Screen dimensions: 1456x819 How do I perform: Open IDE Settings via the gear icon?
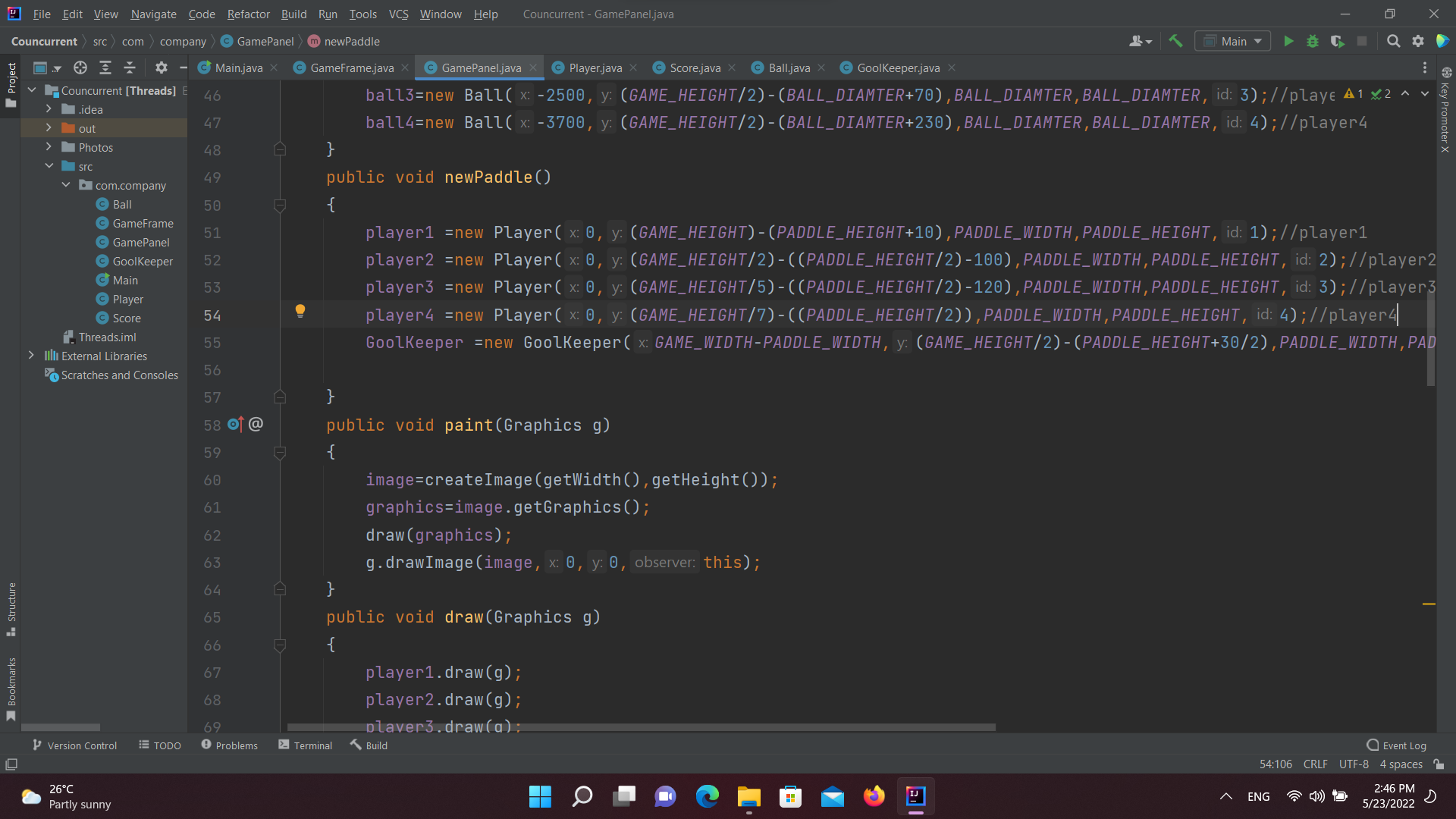[1418, 41]
